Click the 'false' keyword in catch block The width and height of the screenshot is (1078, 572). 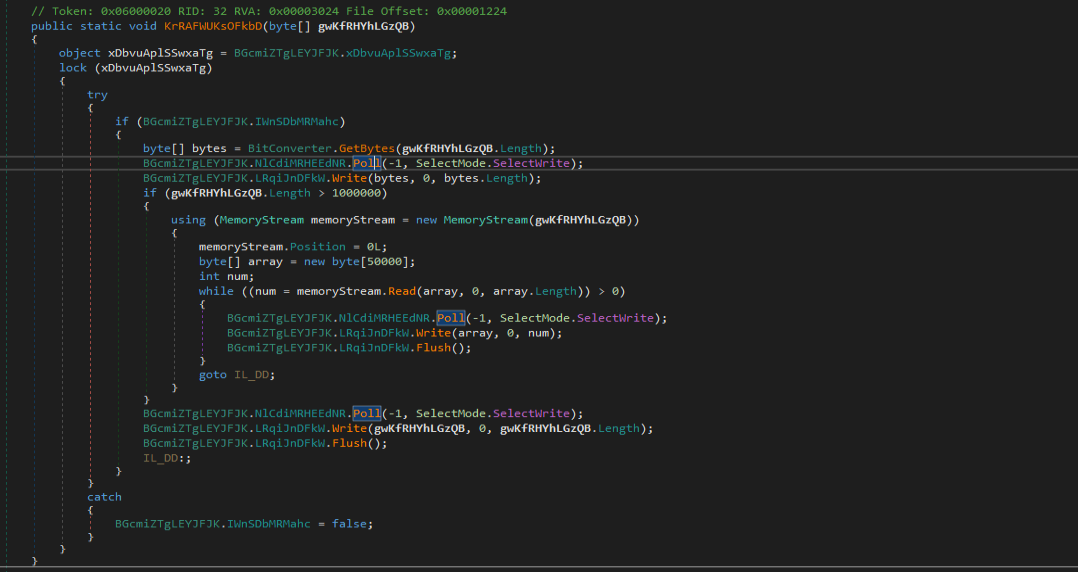pos(349,524)
